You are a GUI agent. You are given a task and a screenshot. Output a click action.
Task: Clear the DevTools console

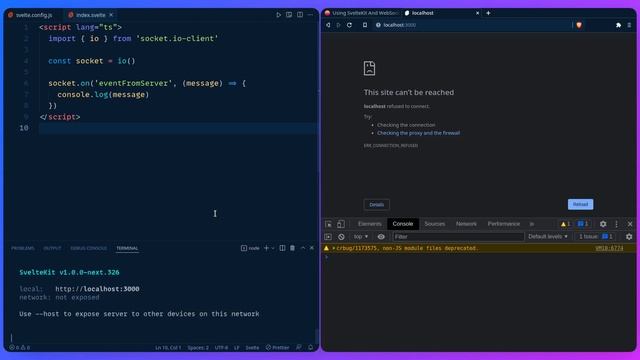point(341,237)
